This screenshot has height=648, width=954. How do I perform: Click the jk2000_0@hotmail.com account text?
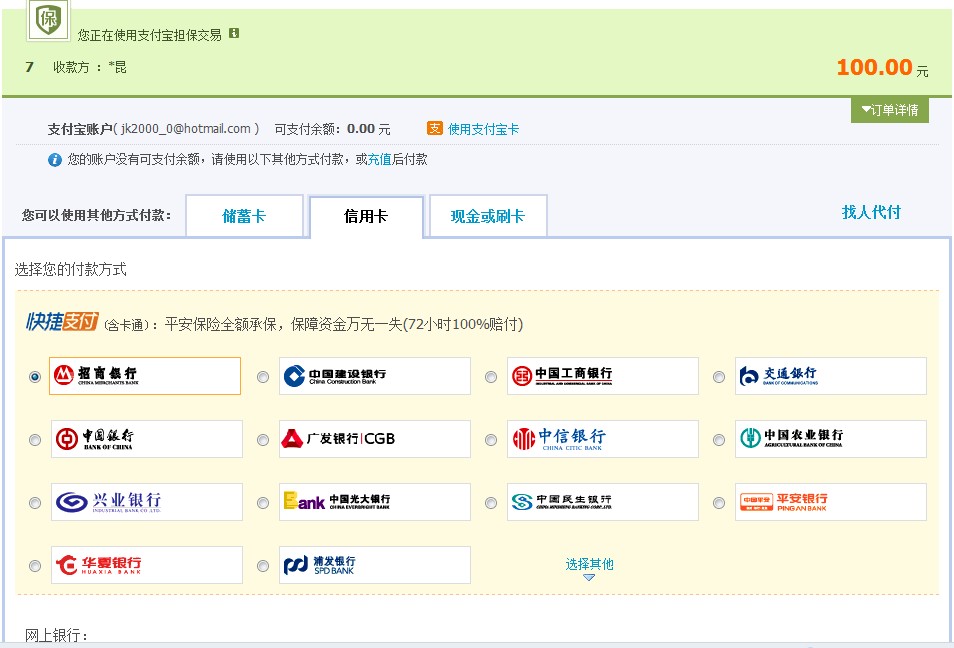click(x=186, y=129)
